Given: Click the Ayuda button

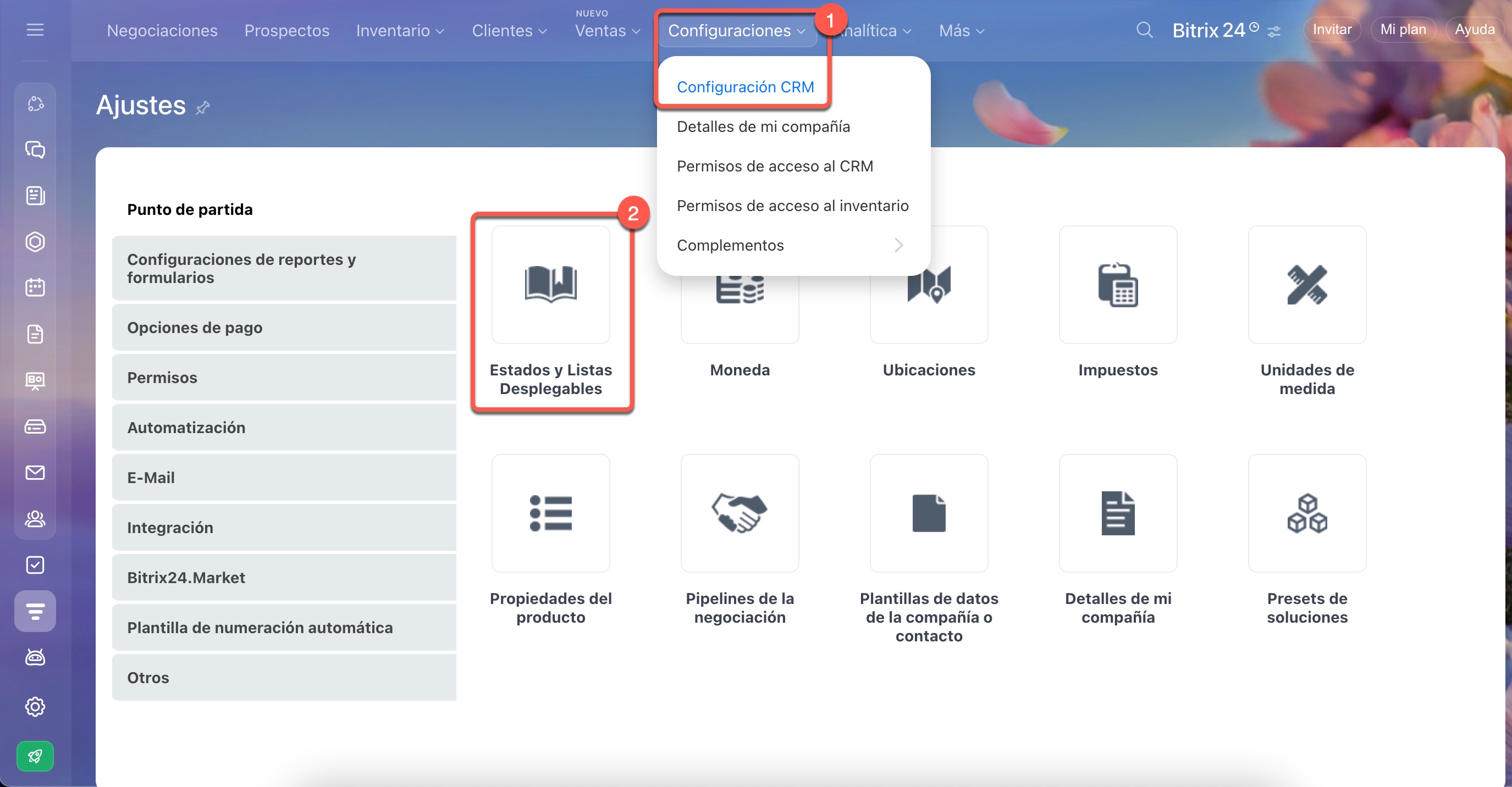Looking at the screenshot, I should (x=1474, y=29).
